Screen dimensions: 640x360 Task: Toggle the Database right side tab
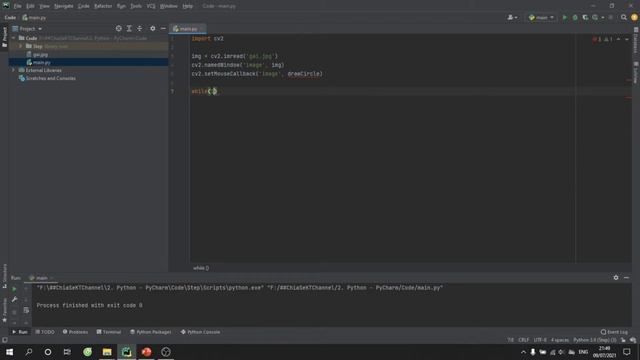pos(636,40)
